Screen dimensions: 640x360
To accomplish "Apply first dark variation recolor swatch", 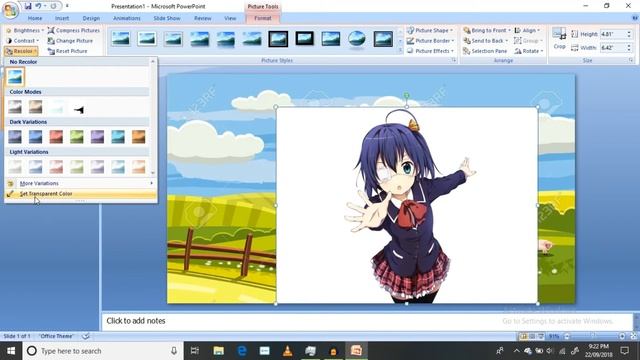I will click(15, 137).
